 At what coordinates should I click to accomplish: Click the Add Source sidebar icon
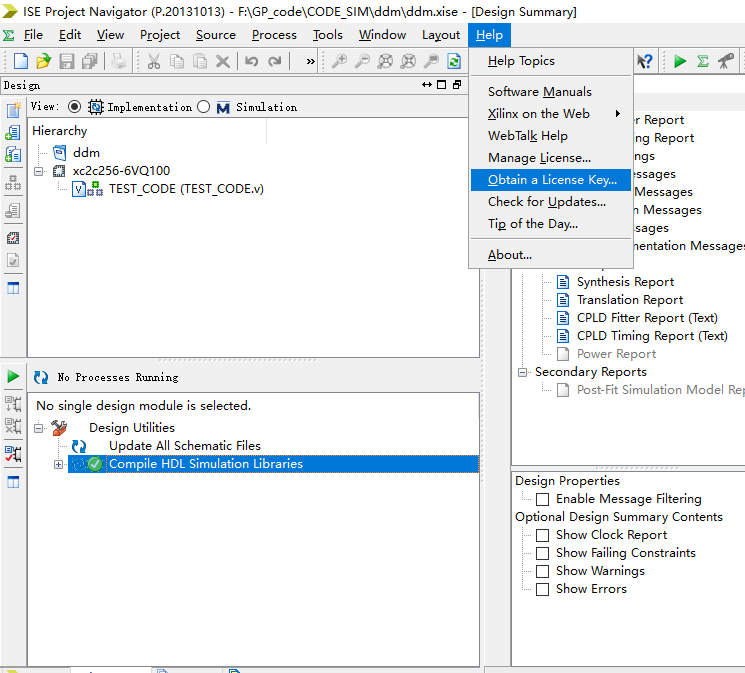click(13, 133)
